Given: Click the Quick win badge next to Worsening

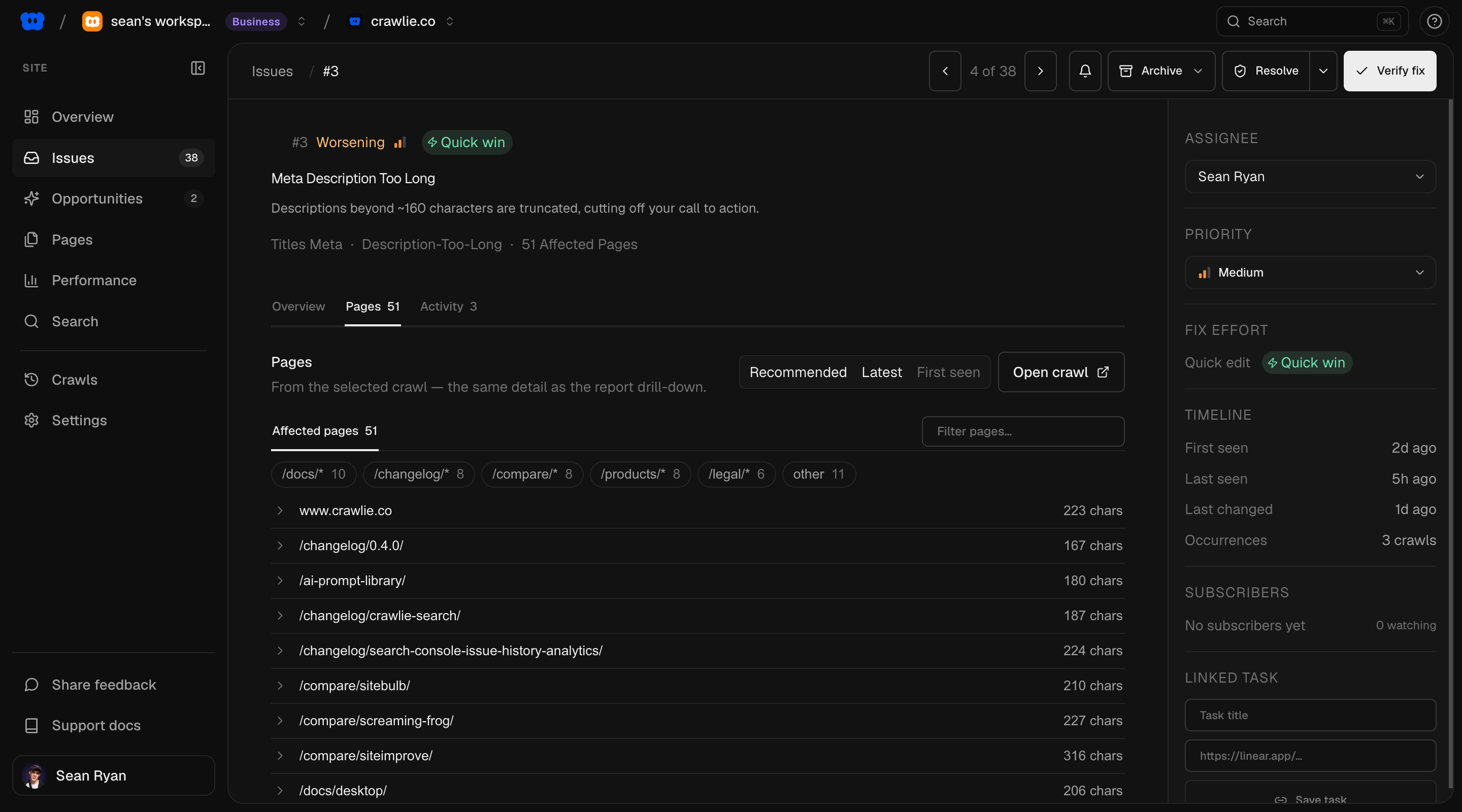Looking at the screenshot, I should 467,143.
